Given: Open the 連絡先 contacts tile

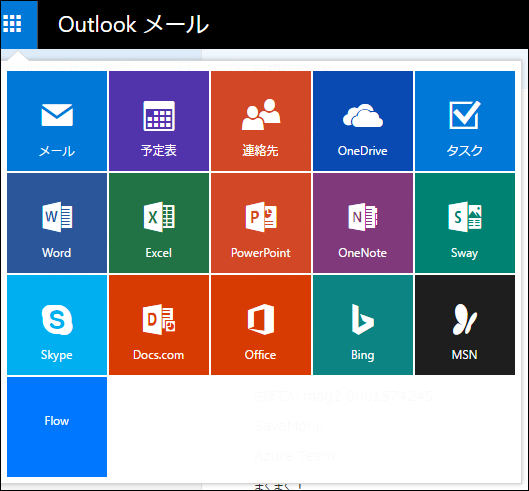Looking at the screenshot, I should (x=261, y=121).
